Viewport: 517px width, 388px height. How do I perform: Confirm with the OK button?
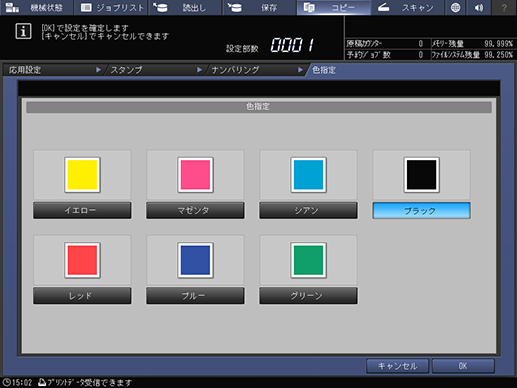click(463, 366)
